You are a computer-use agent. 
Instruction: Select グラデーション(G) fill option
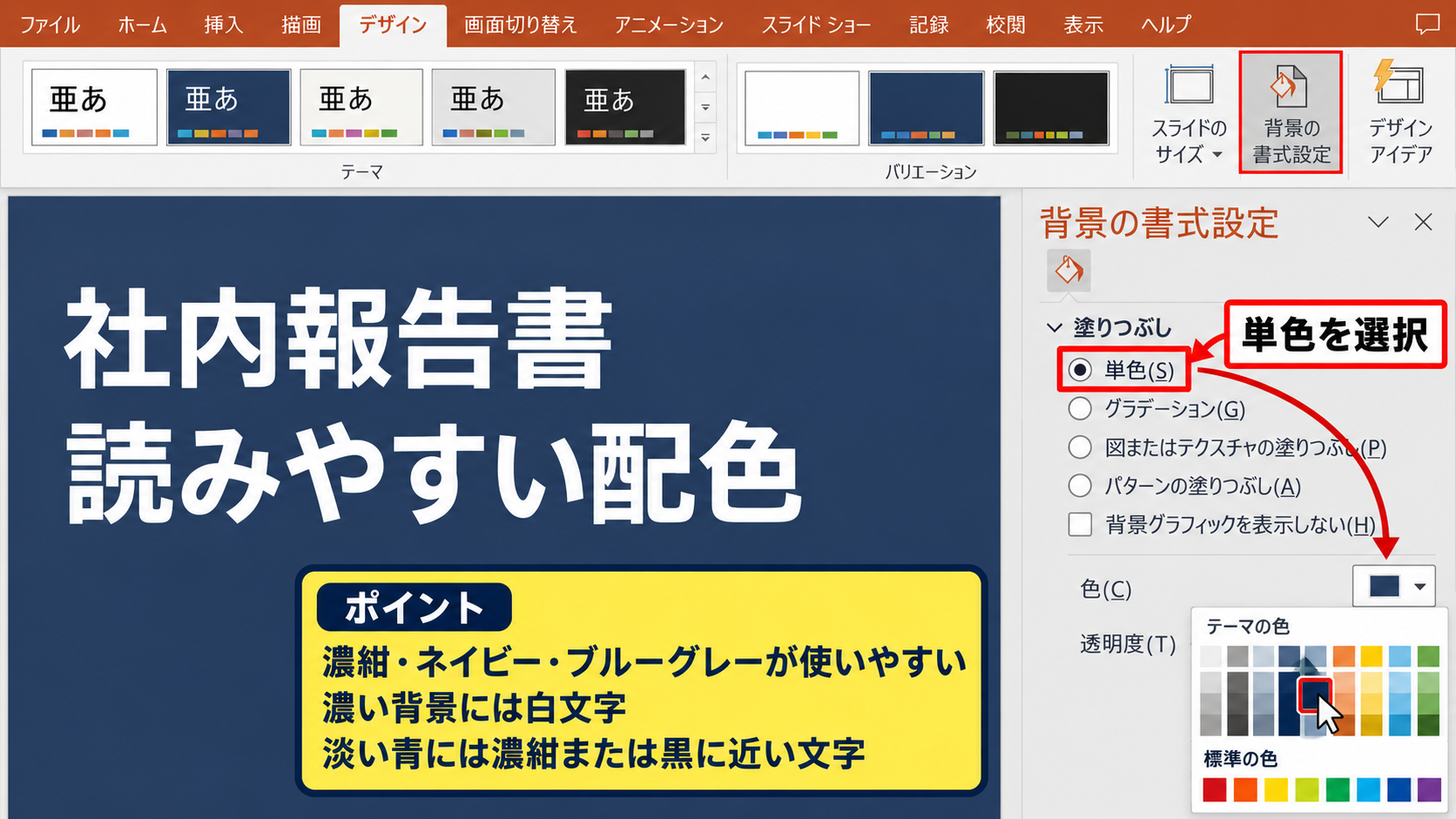(1080, 408)
